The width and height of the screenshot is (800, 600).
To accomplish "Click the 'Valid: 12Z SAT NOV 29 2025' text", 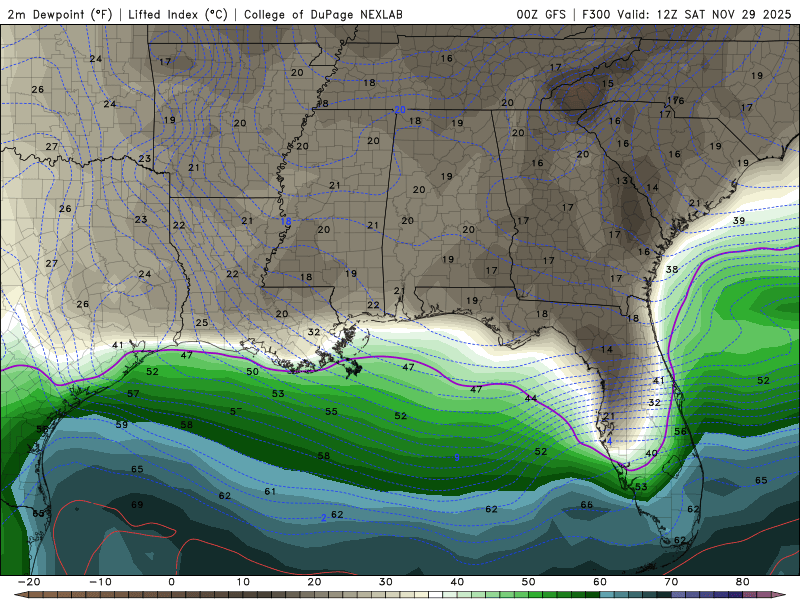I will [x=704, y=15].
